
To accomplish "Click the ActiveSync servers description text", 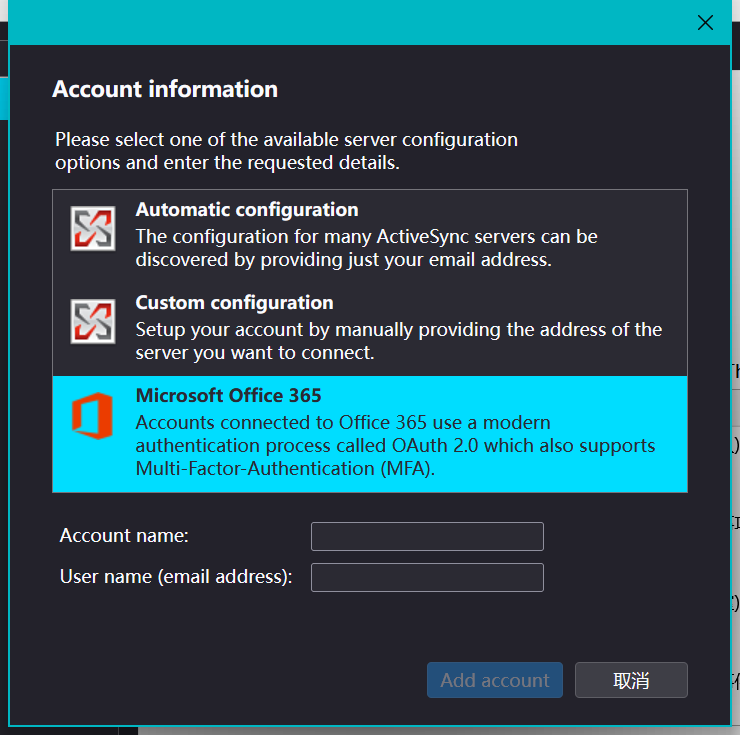I will [367, 248].
